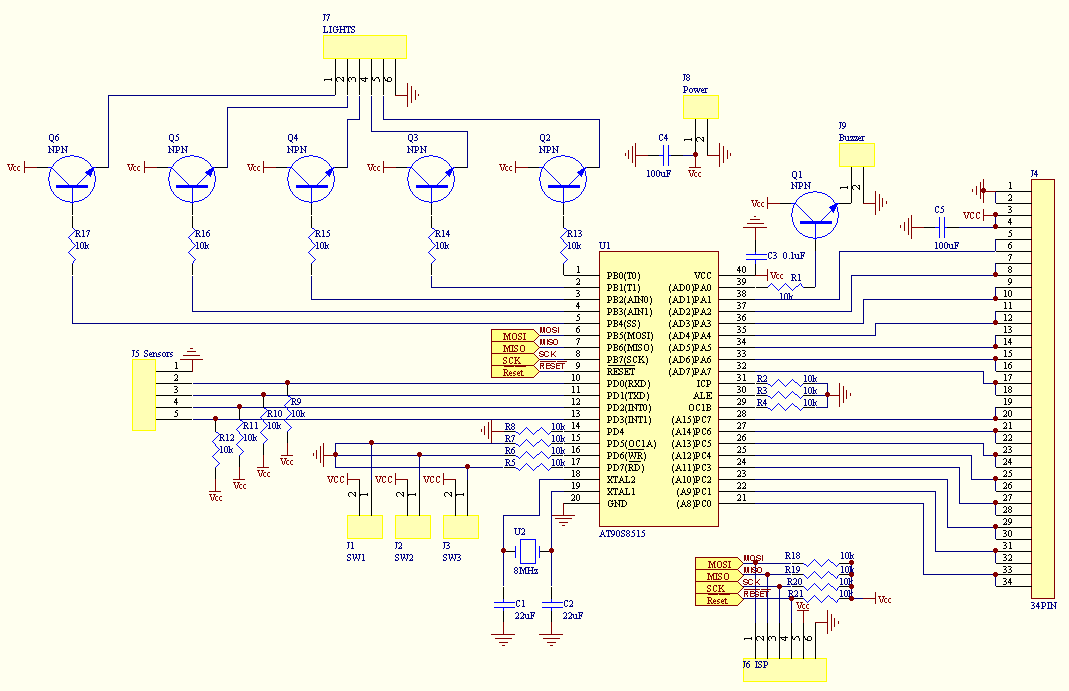Select capacitor C3 0.1uF symbol

coord(755,256)
